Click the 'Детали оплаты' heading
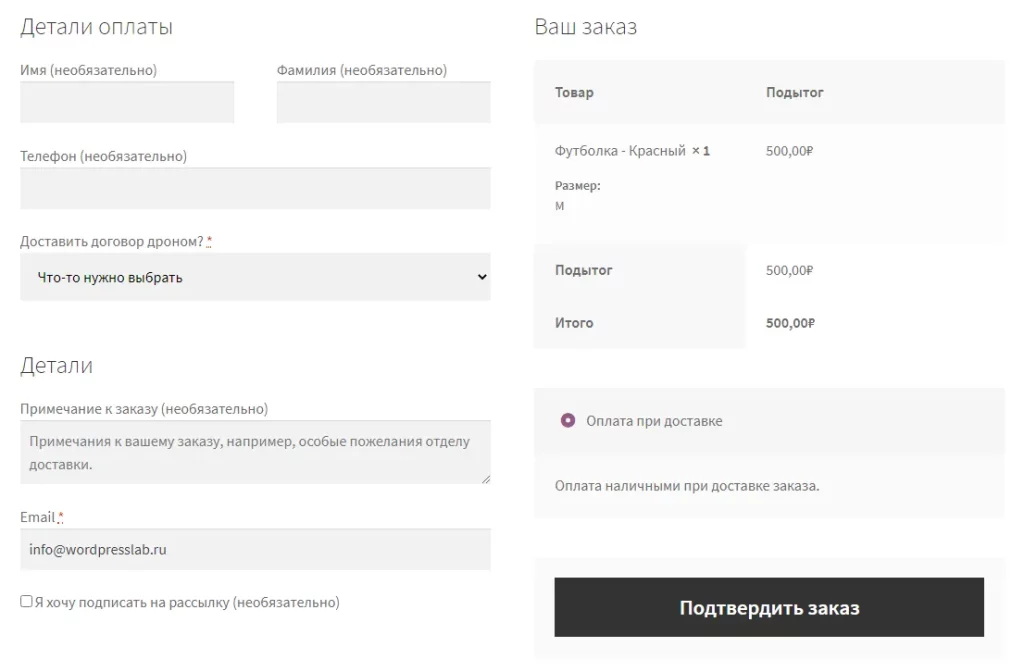The width and height of the screenshot is (1024, 672). (x=96, y=27)
